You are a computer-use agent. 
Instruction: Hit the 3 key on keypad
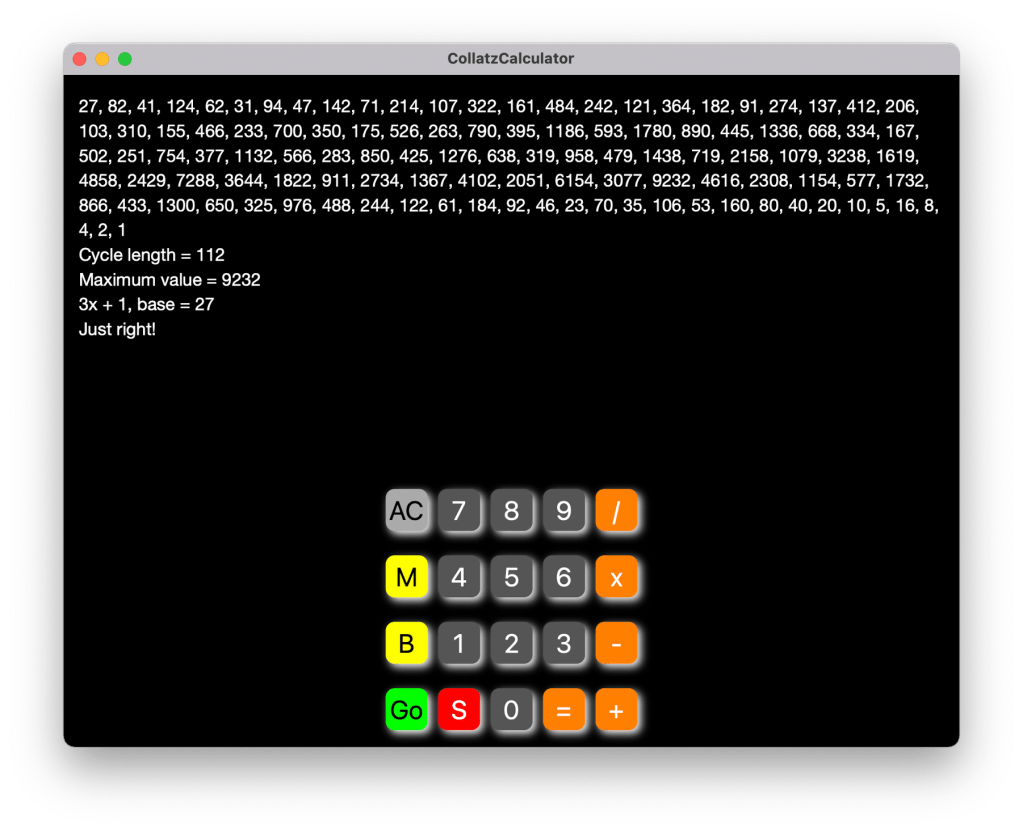point(564,644)
